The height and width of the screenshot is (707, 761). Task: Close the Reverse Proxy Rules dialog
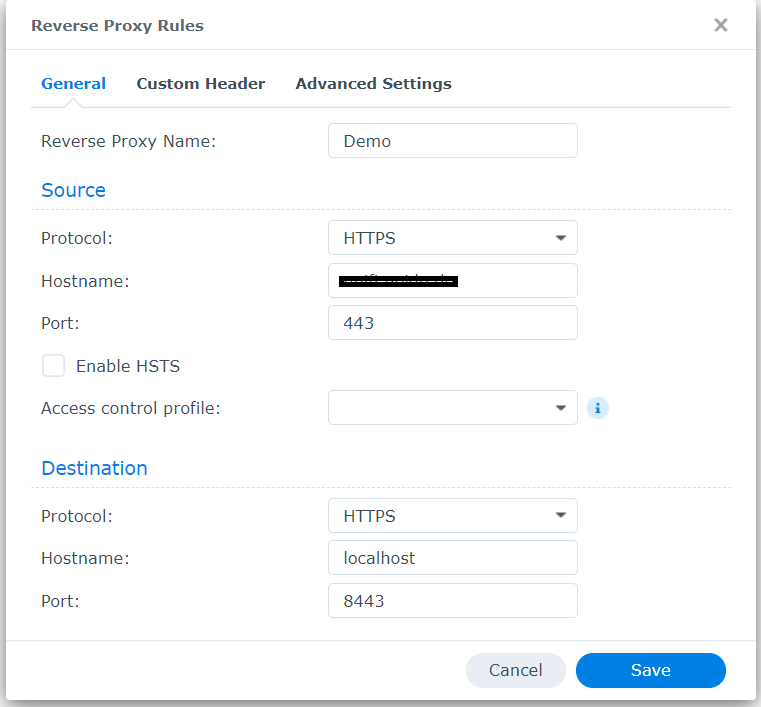[720, 25]
